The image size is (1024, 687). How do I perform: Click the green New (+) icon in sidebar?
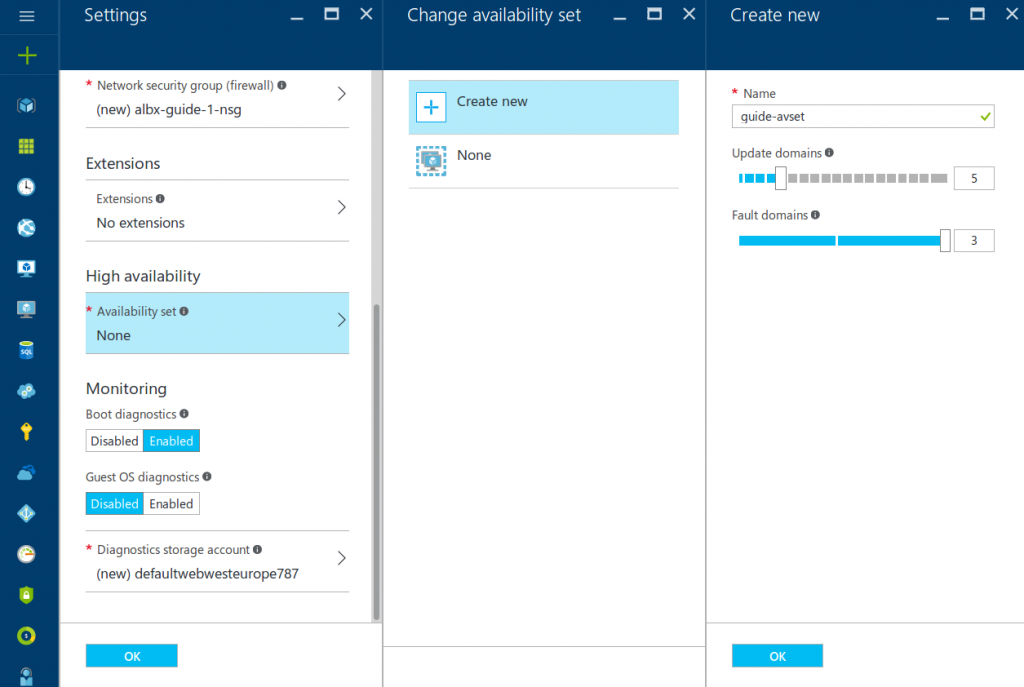click(28, 55)
